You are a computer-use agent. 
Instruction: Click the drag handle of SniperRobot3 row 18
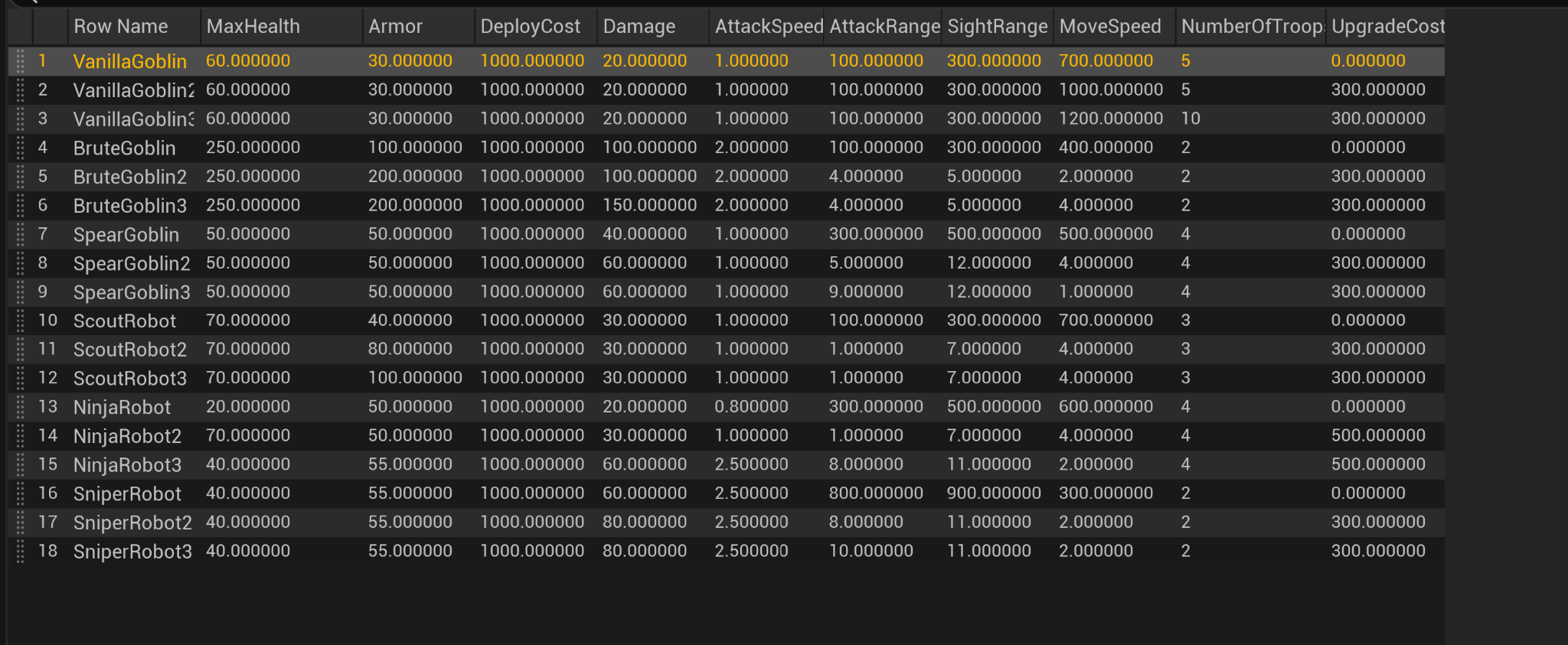[21, 551]
